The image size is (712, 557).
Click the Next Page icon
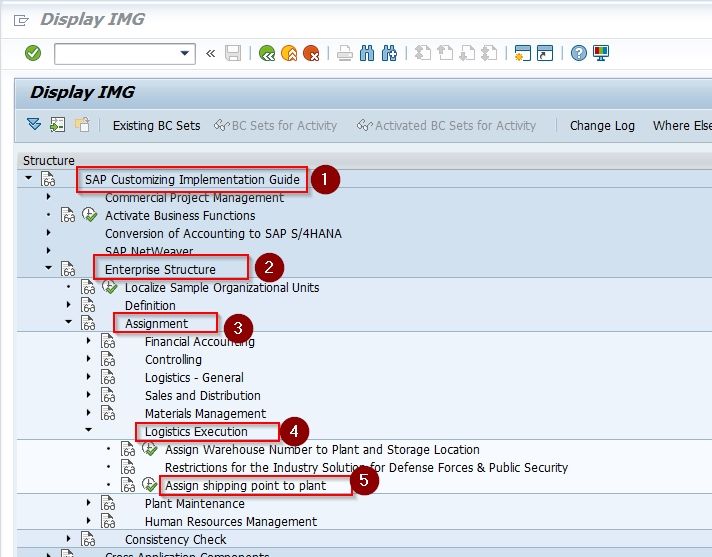[x=467, y=54]
